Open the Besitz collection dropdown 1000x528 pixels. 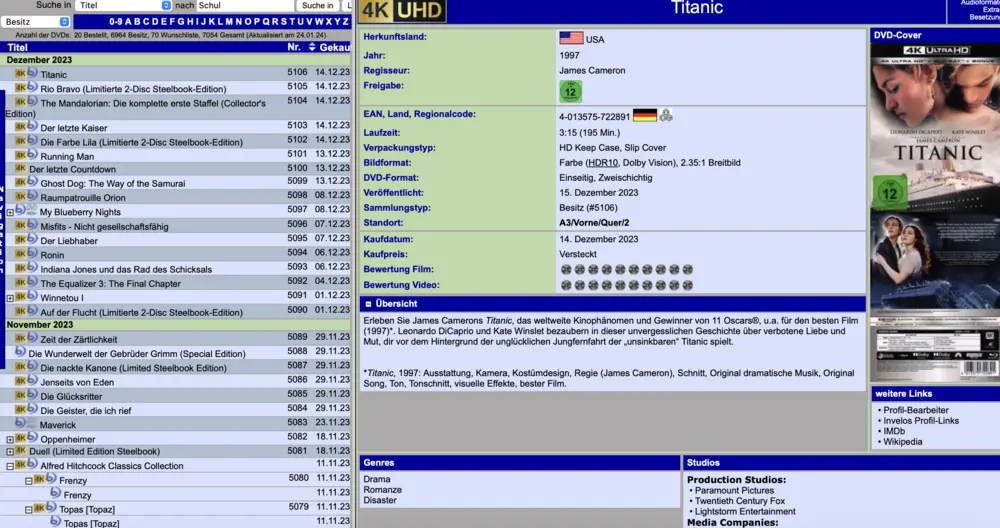pyautogui.click(x=36, y=21)
